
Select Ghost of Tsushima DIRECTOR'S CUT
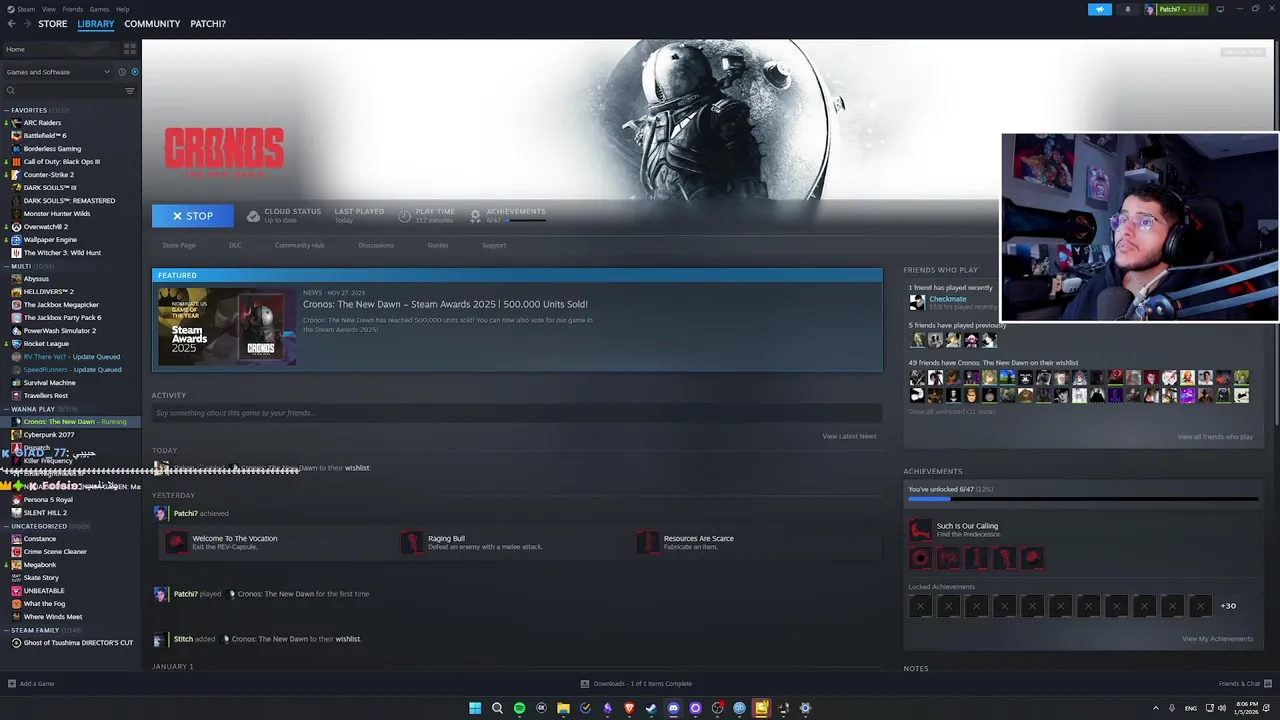click(78, 643)
